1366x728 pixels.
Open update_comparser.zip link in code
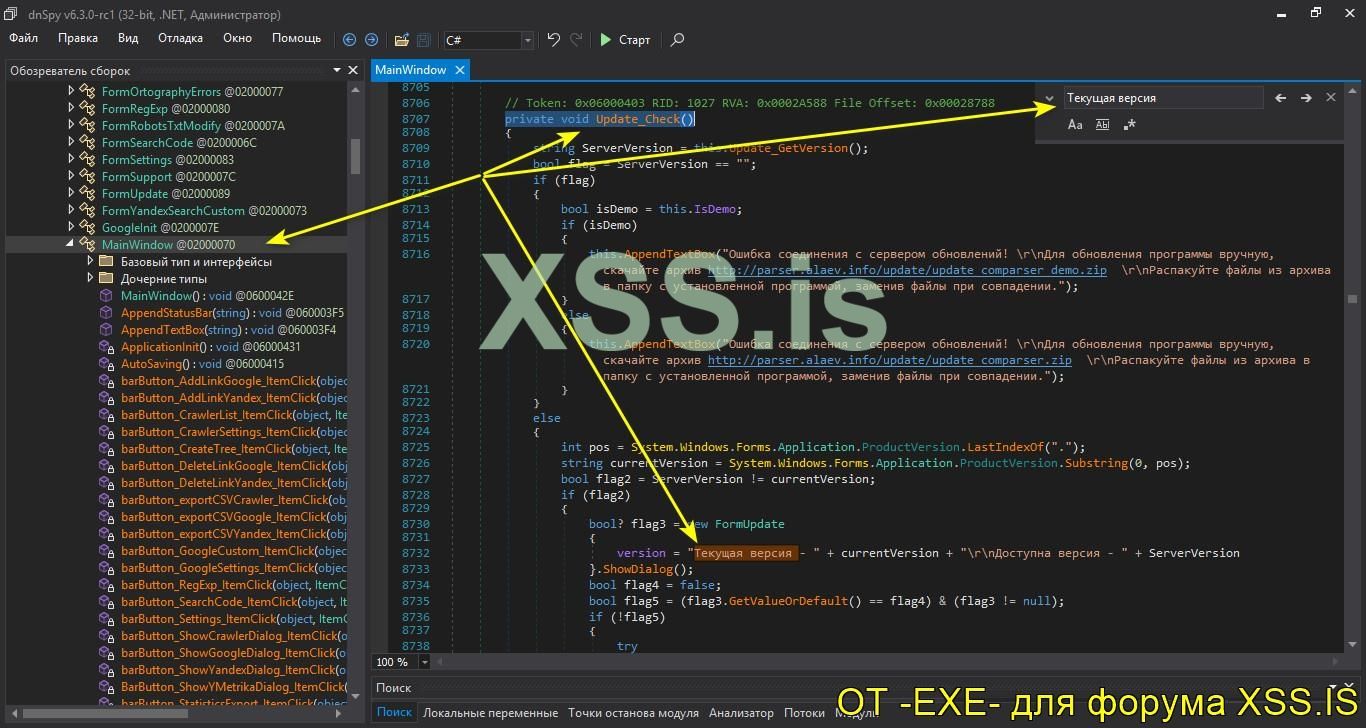click(x=889, y=360)
